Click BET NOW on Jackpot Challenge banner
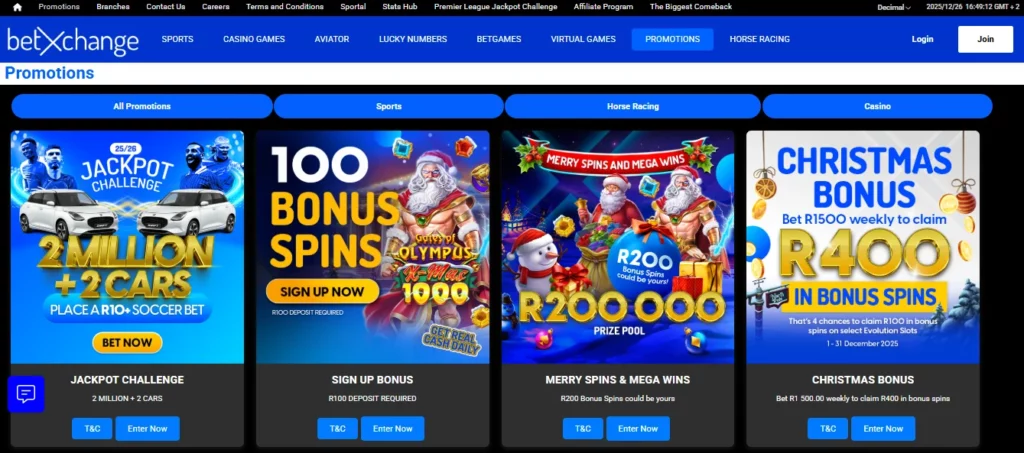 click(127, 343)
